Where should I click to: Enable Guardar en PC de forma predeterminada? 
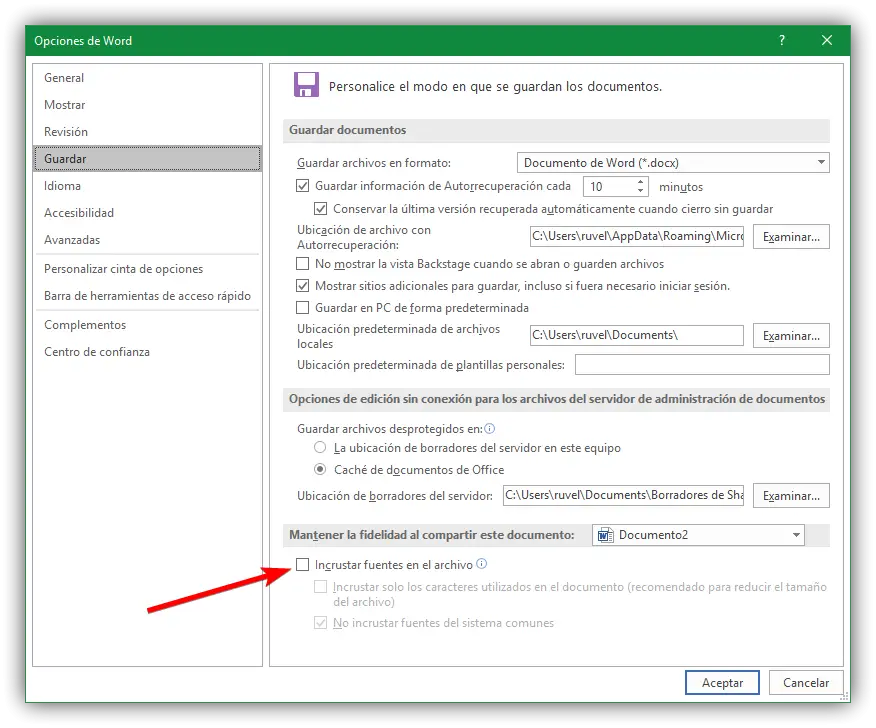[x=302, y=307]
